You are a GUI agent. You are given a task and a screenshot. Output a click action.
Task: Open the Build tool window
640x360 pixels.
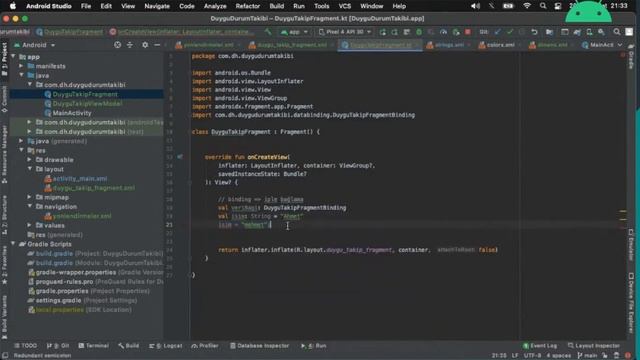(129, 346)
